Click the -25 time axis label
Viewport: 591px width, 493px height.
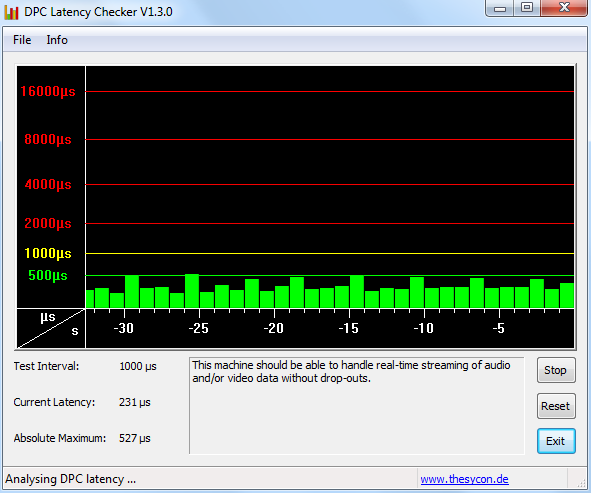pyautogui.click(x=199, y=328)
